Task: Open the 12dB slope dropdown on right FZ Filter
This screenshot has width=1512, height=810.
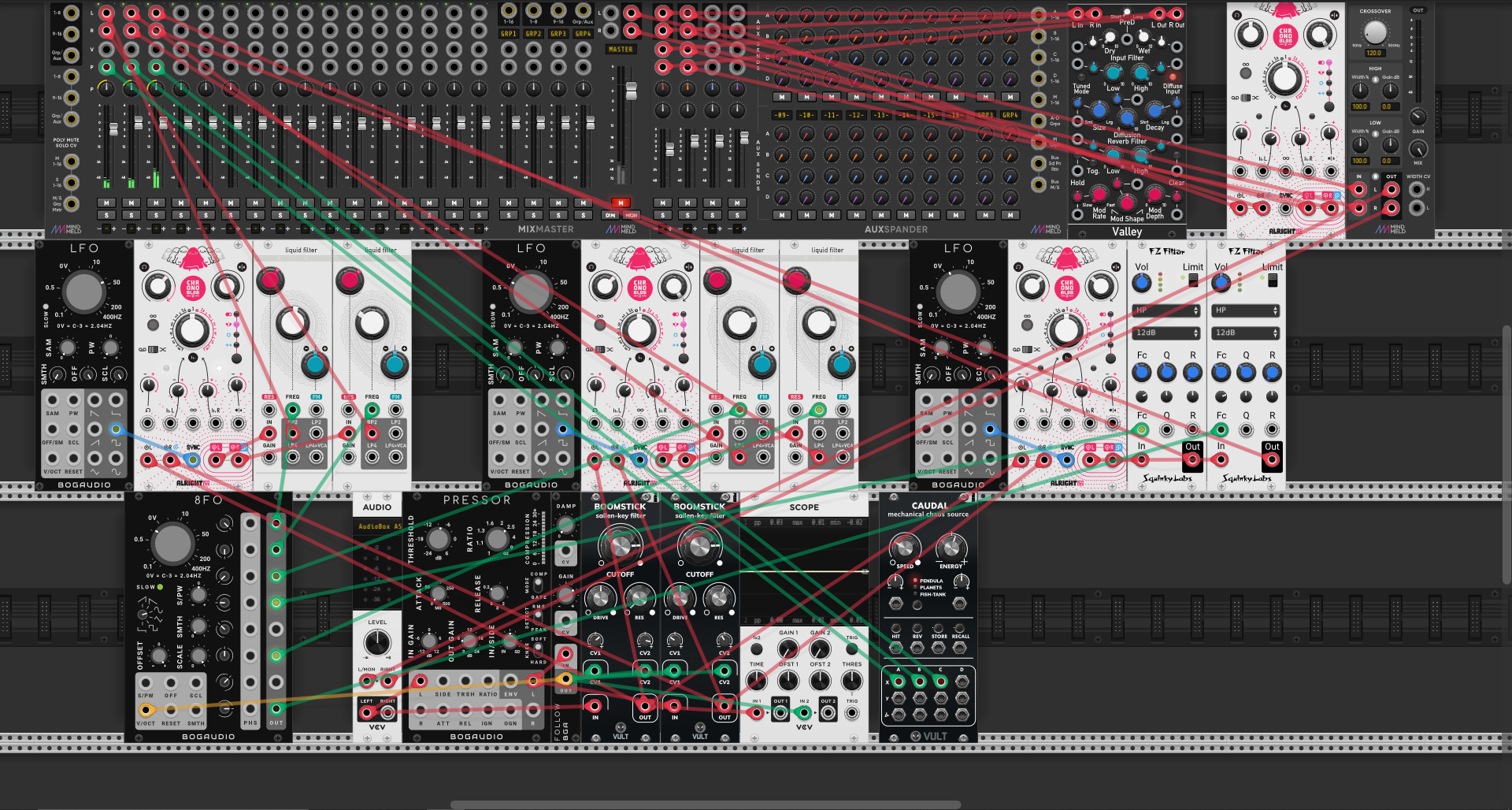Action: click(x=1246, y=333)
